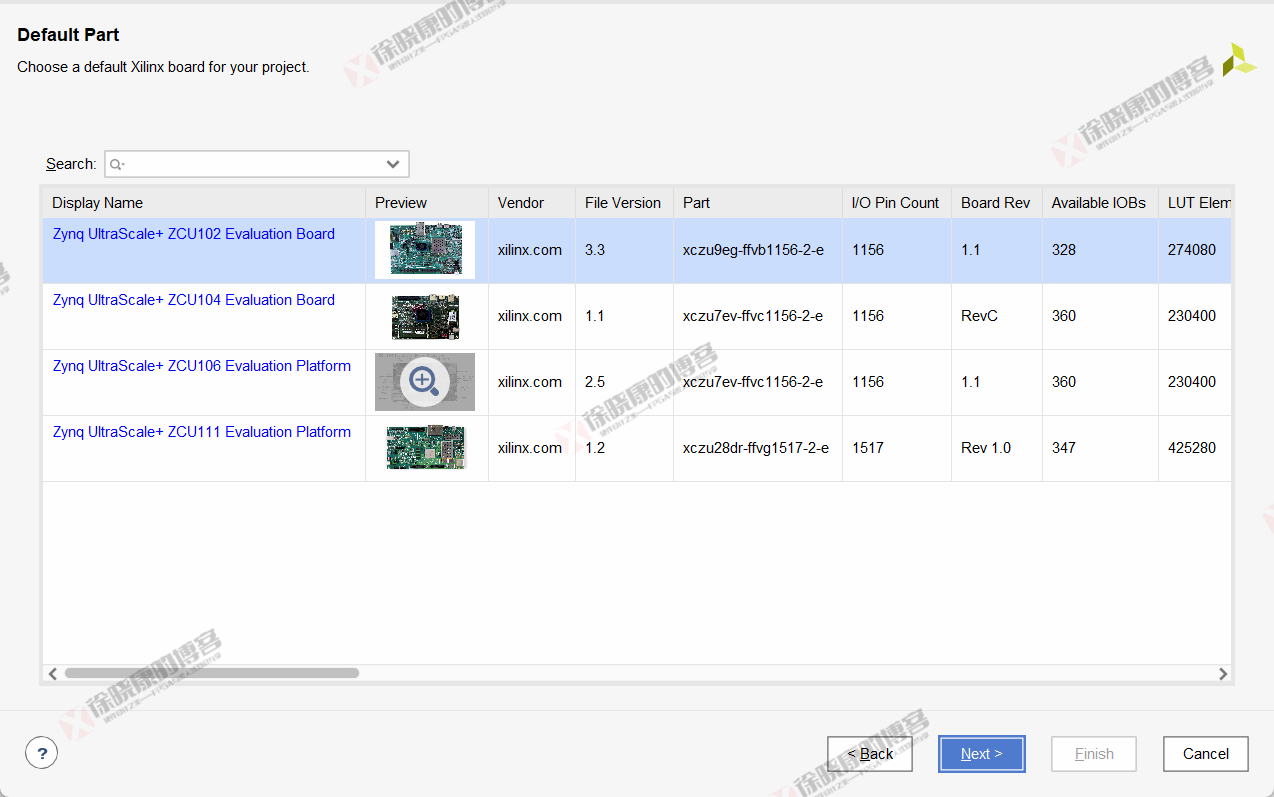Click the Finish button
1274x797 pixels.
pyautogui.click(x=1094, y=754)
